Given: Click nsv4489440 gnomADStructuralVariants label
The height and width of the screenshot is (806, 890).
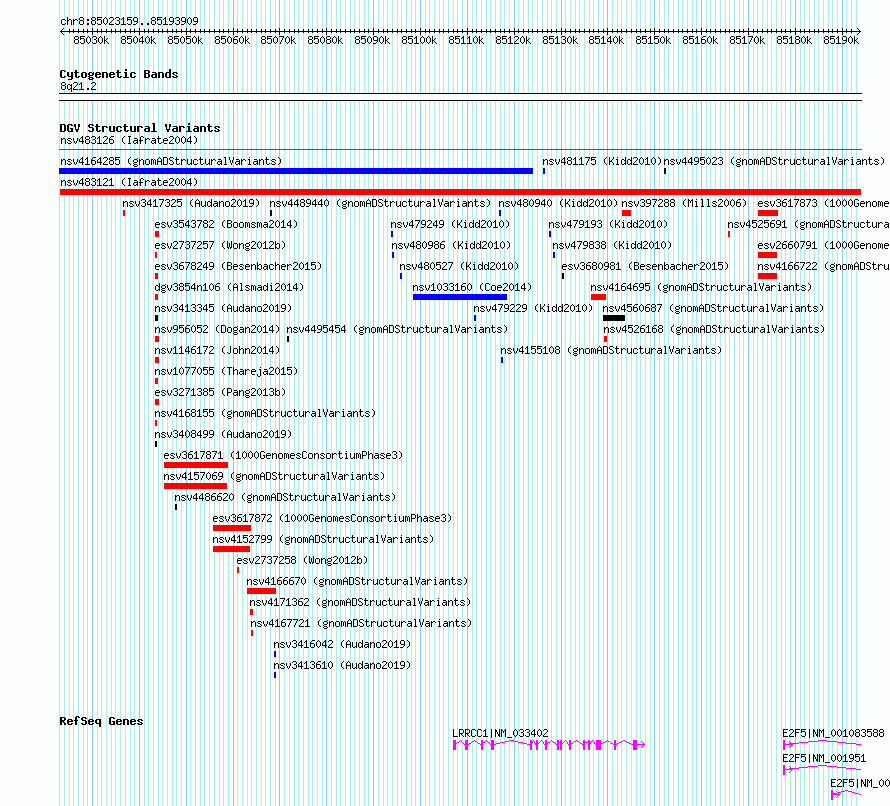Looking at the screenshot, I should click(x=380, y=203).
